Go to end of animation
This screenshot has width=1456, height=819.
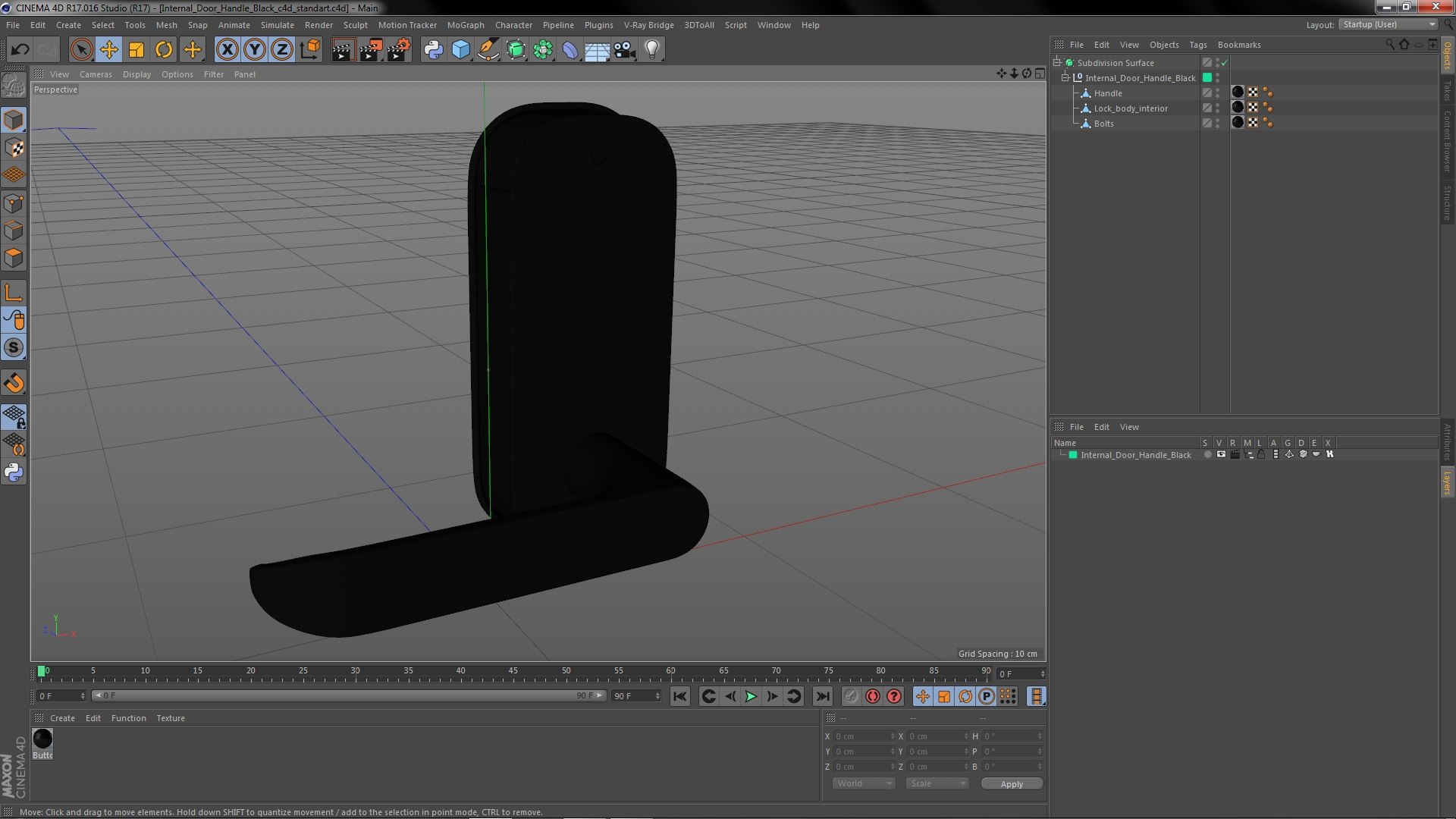coord(822,696)
